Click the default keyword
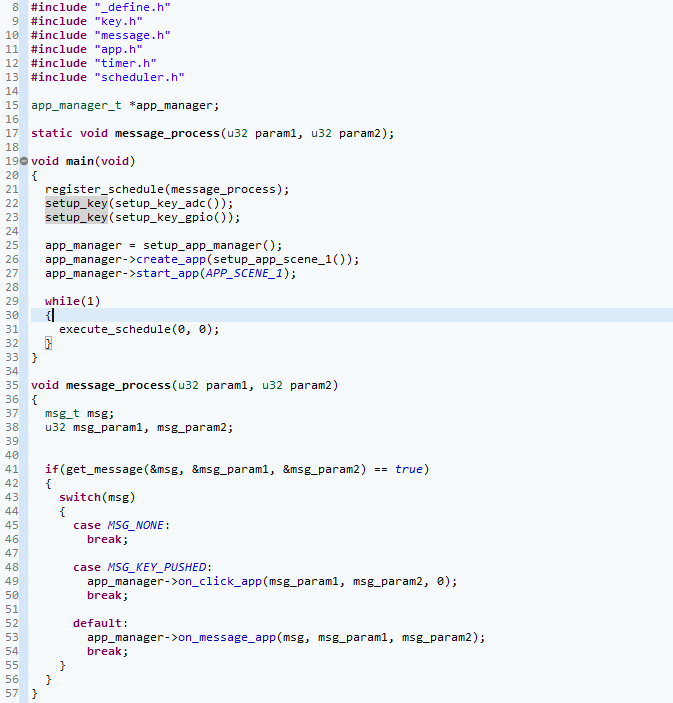Viewport: 673px width, 703px height. click(x=97, y=623)
